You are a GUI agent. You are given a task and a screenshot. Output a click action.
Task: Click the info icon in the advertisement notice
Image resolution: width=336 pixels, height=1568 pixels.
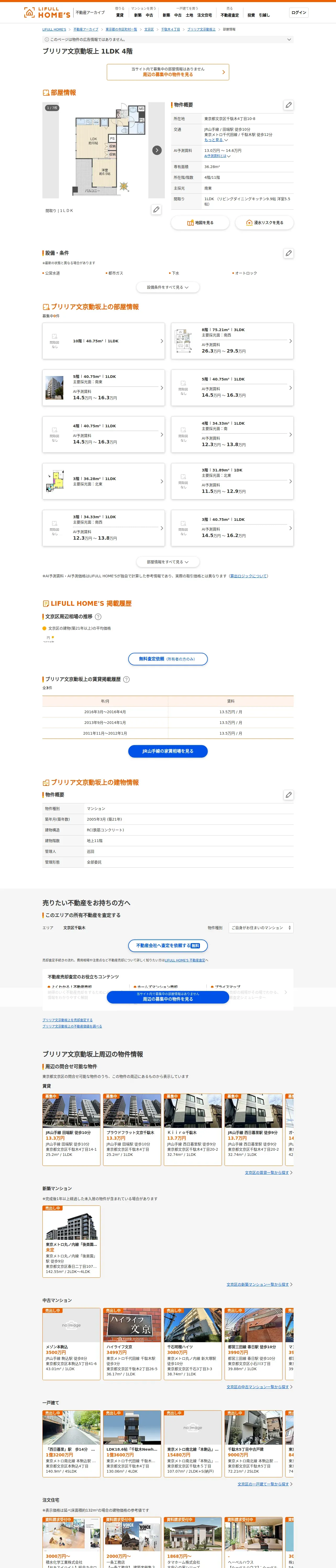pos(46,39)
